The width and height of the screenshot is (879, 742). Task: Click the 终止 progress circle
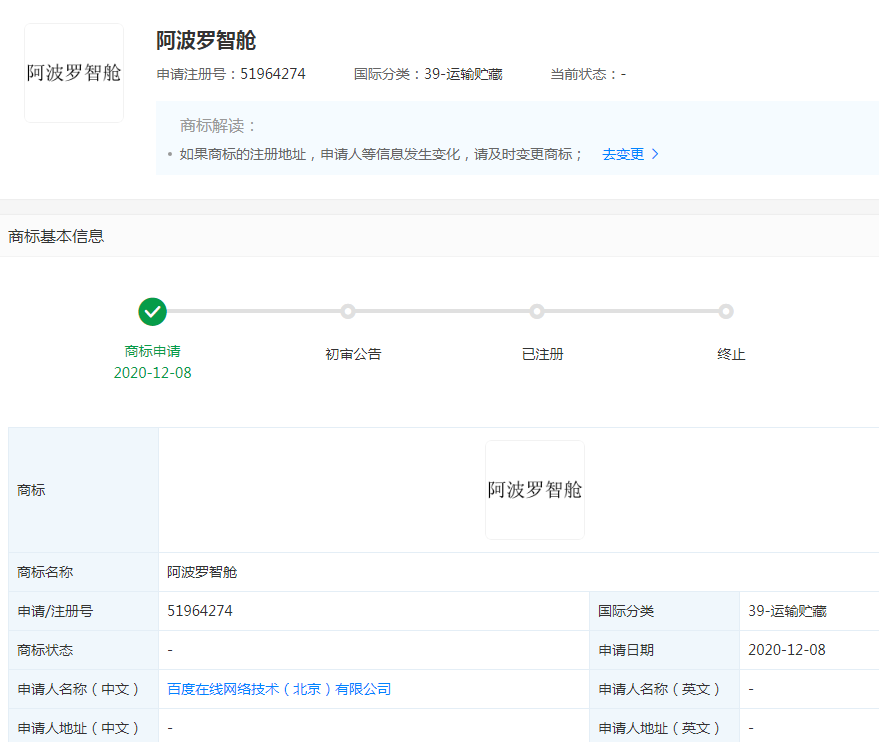(725, 311)
